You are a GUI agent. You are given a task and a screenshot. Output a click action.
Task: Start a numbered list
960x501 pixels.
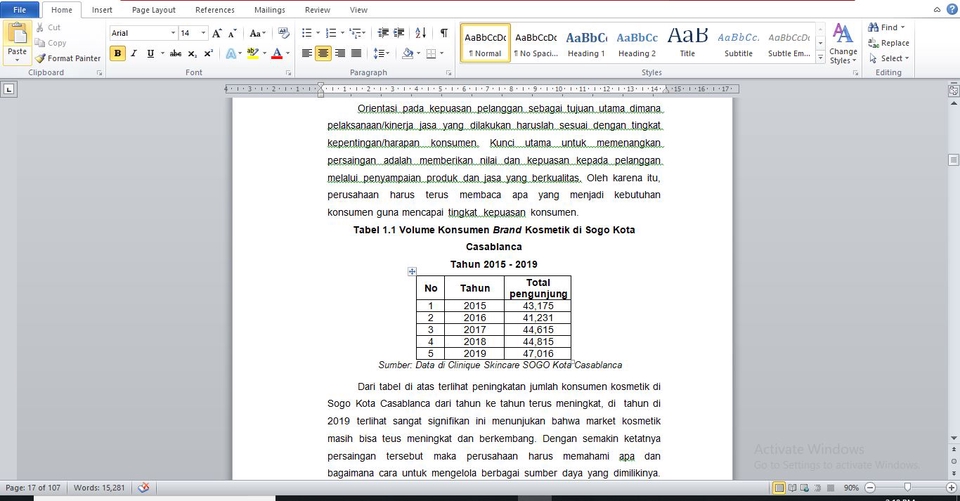coord(331,33)
